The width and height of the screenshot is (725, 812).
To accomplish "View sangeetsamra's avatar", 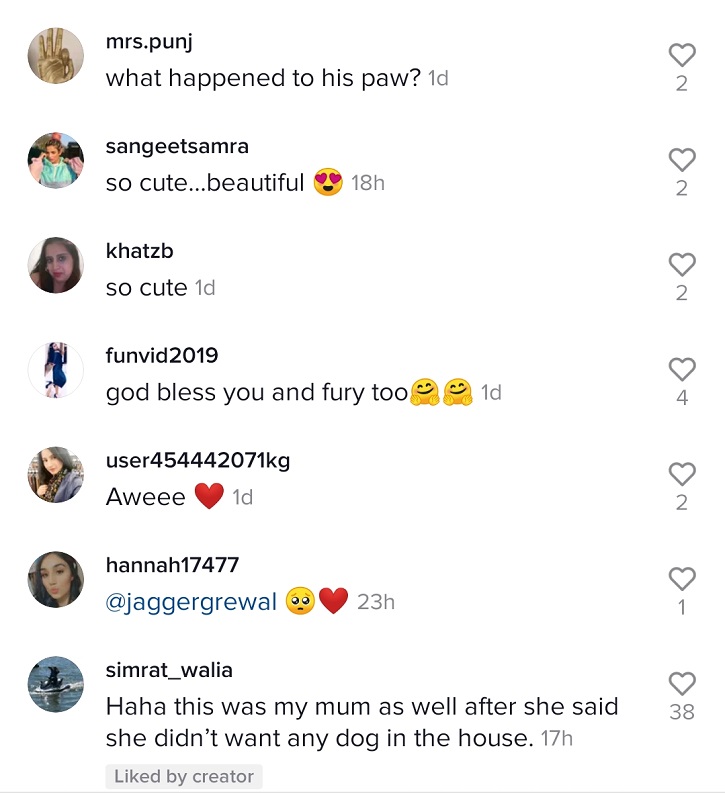I will click(56, 159).
